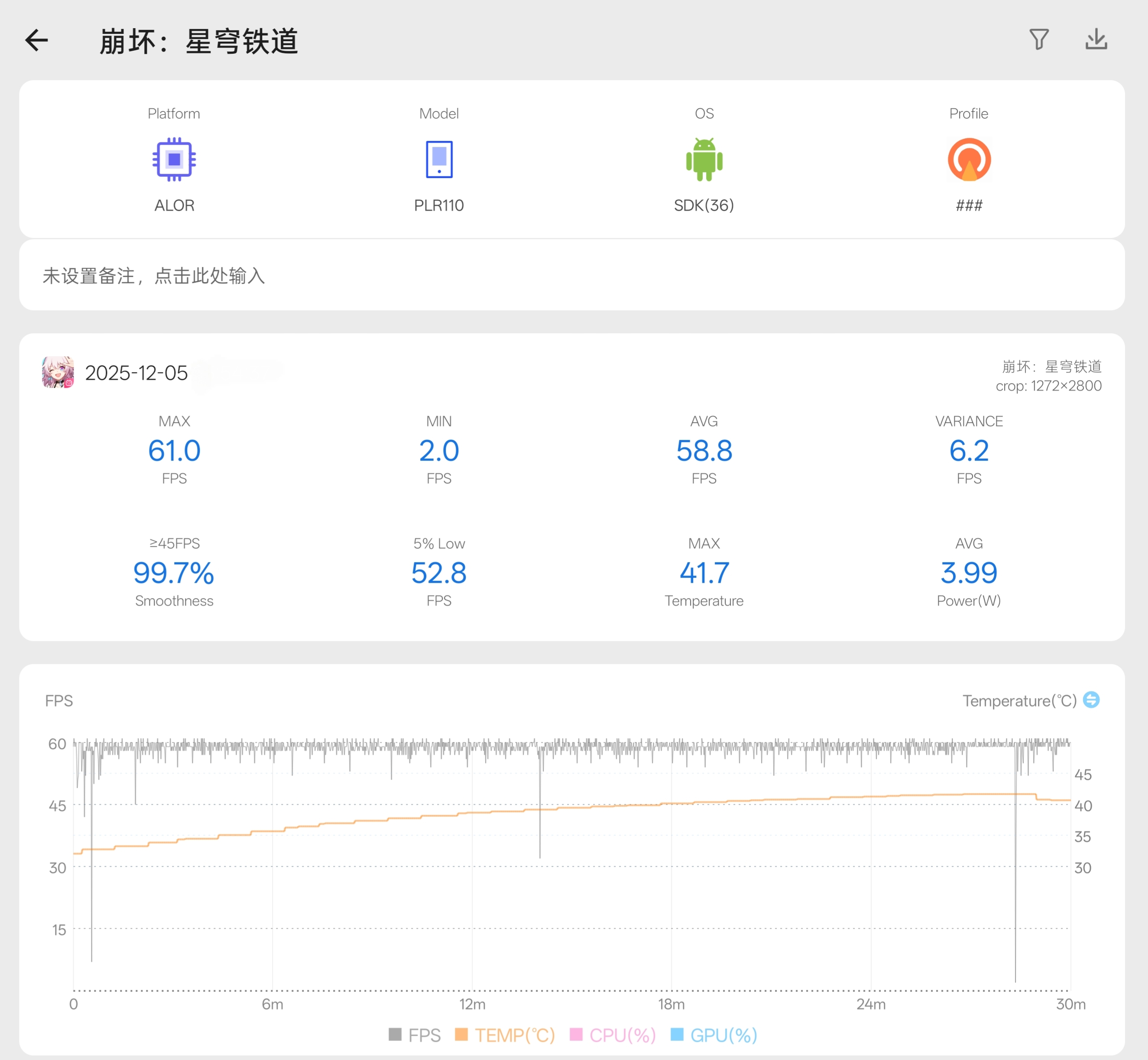This screenshot has height=1060, width=1148.
Task: Select the Temperature(°C) axis label
Action: pos(1019,701)
